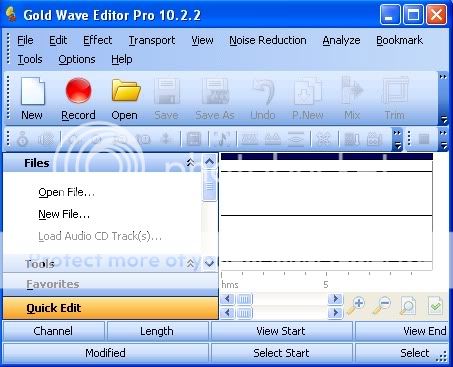Collapse the Files panel section
This screenshot has width=453, height=367.
point(190,163)
